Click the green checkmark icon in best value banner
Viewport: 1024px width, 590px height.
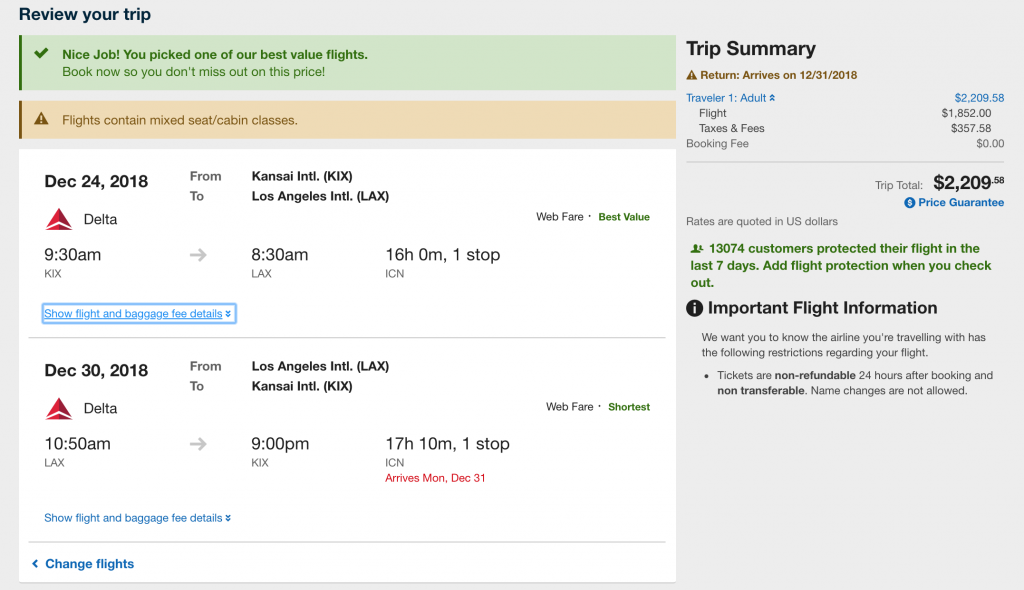click(x=41, y=54)
